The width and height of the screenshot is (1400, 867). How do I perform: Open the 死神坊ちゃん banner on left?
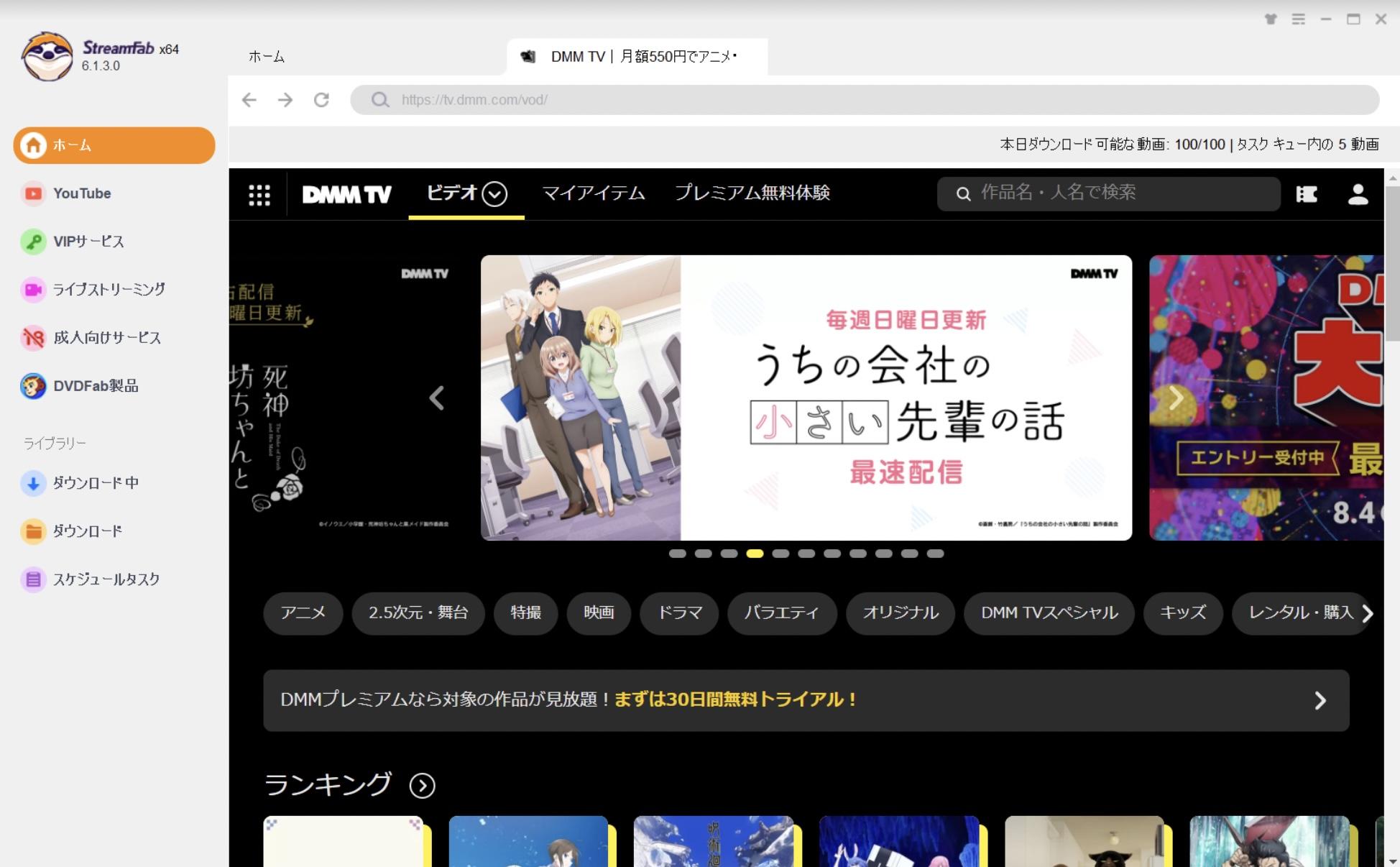tap(348, 398)
